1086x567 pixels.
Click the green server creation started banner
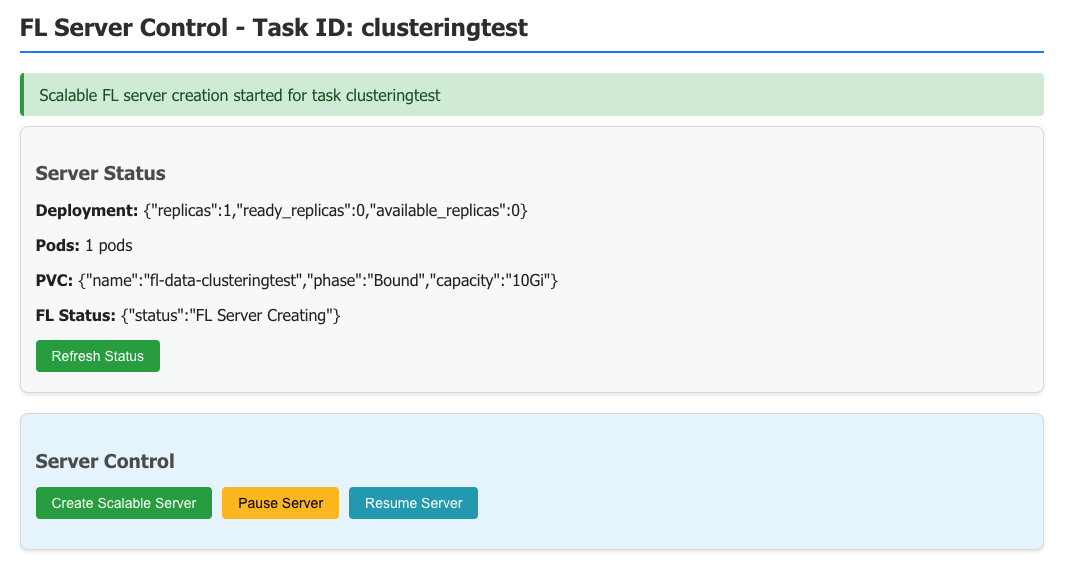tap(531, 95)
